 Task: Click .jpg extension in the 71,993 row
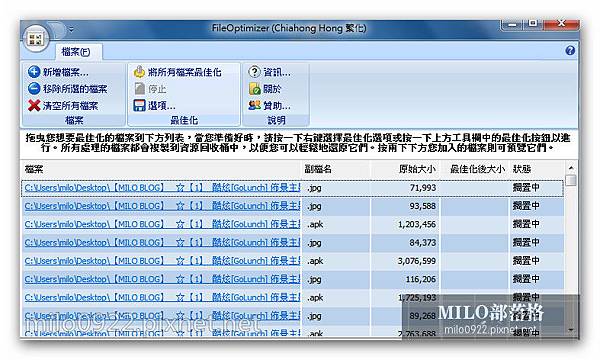point(314,188)
